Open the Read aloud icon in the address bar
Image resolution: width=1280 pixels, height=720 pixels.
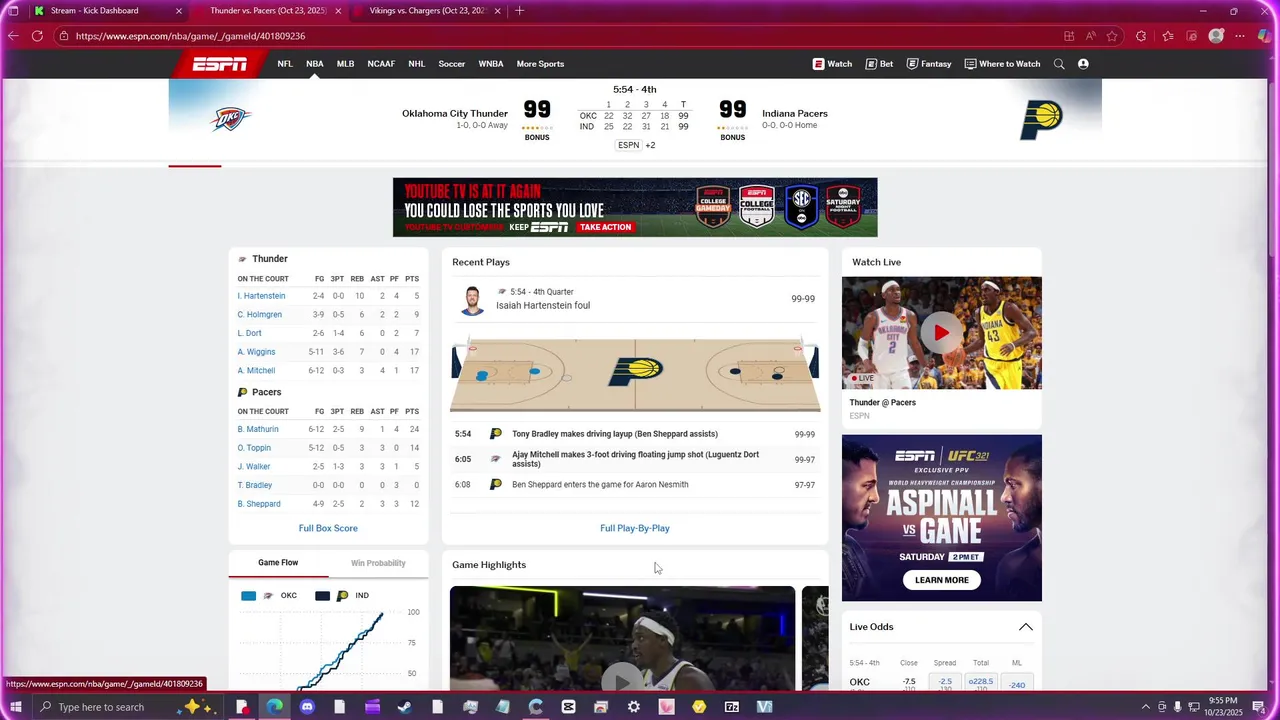pyautogui.click(x=1090, y=36)
